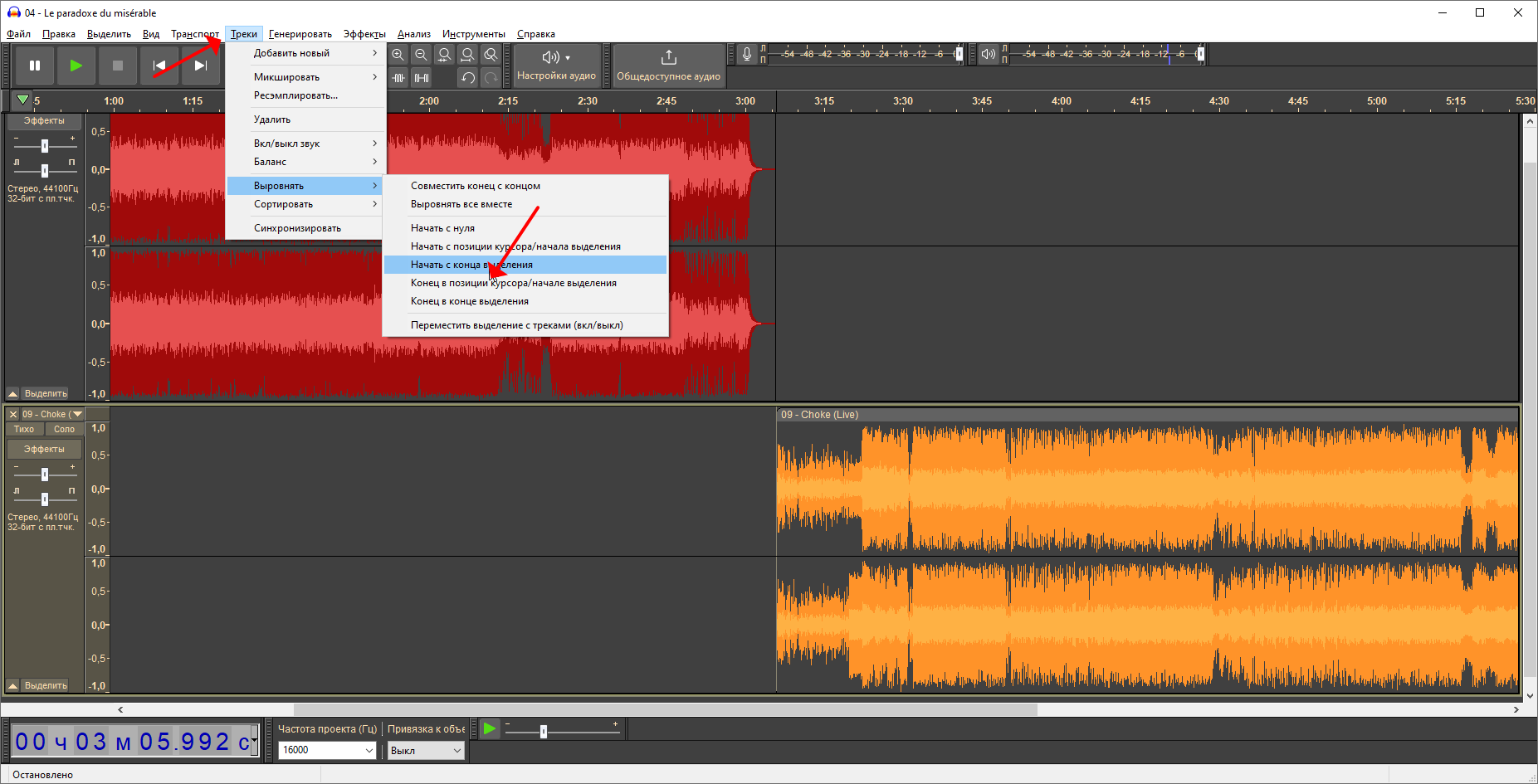This screenshot has width=1538, height=784.
Task: Collapse the Choke track with arrow
Action: (x=12, y=685)
